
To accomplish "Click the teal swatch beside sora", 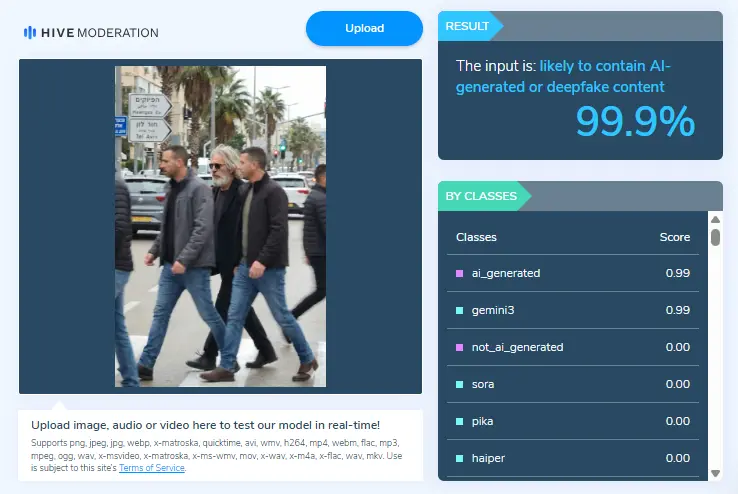I will (x=459, y=384).
